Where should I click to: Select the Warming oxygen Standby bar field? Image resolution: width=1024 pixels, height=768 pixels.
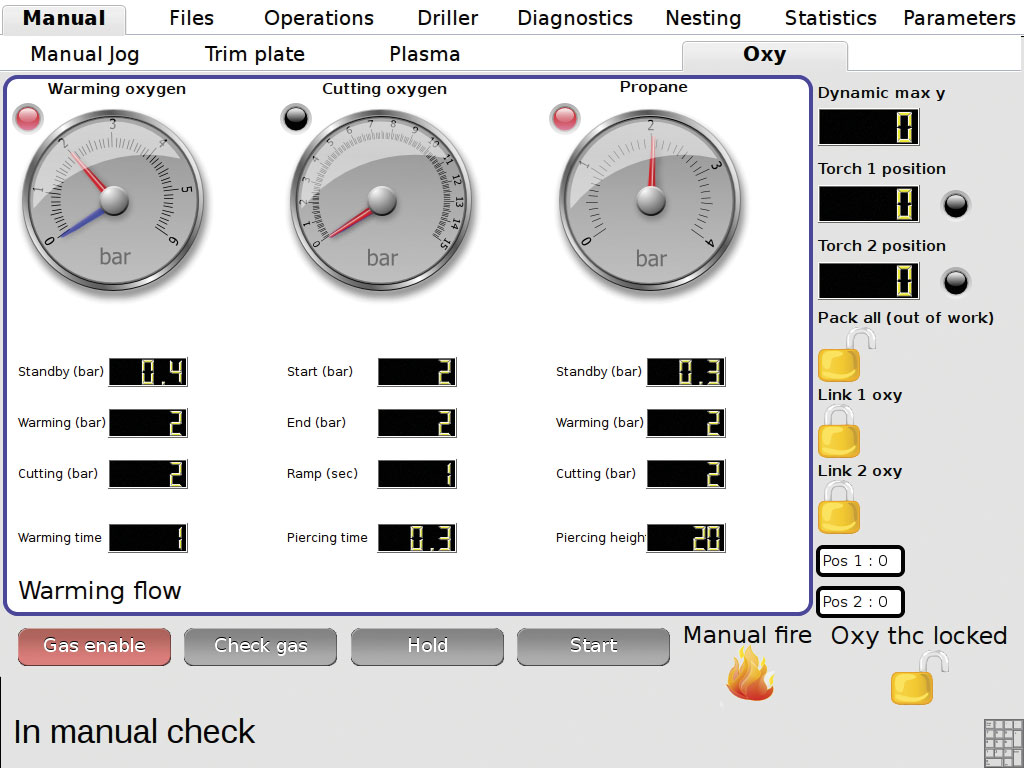pos(148,372)
